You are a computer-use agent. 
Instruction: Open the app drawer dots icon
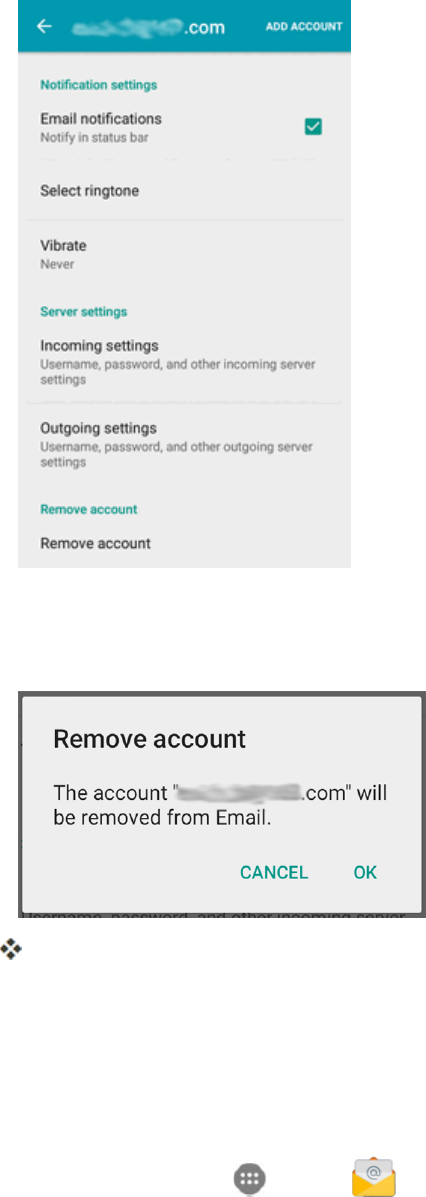250,1177
